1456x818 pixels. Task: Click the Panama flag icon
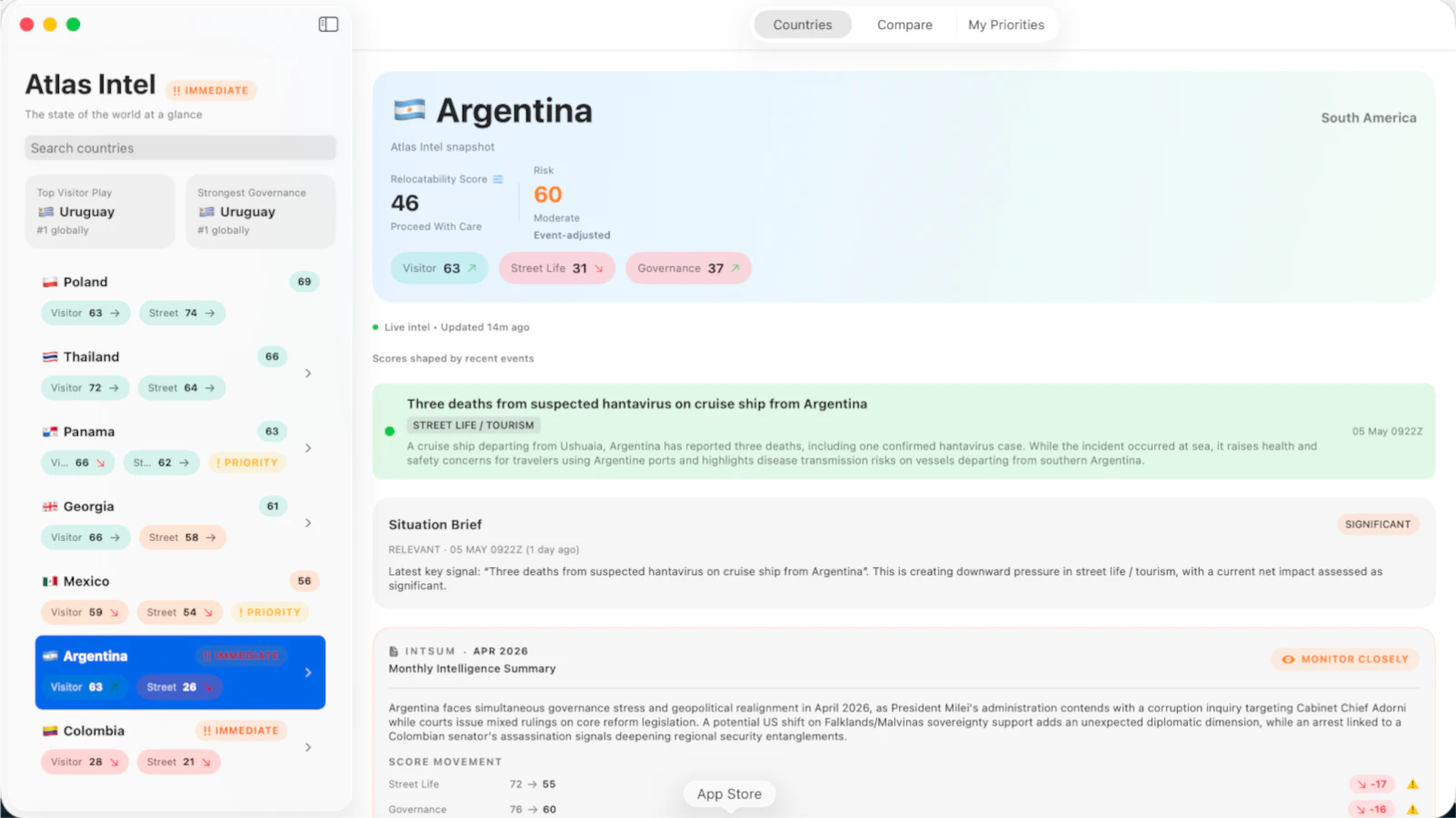click(50, 432)
